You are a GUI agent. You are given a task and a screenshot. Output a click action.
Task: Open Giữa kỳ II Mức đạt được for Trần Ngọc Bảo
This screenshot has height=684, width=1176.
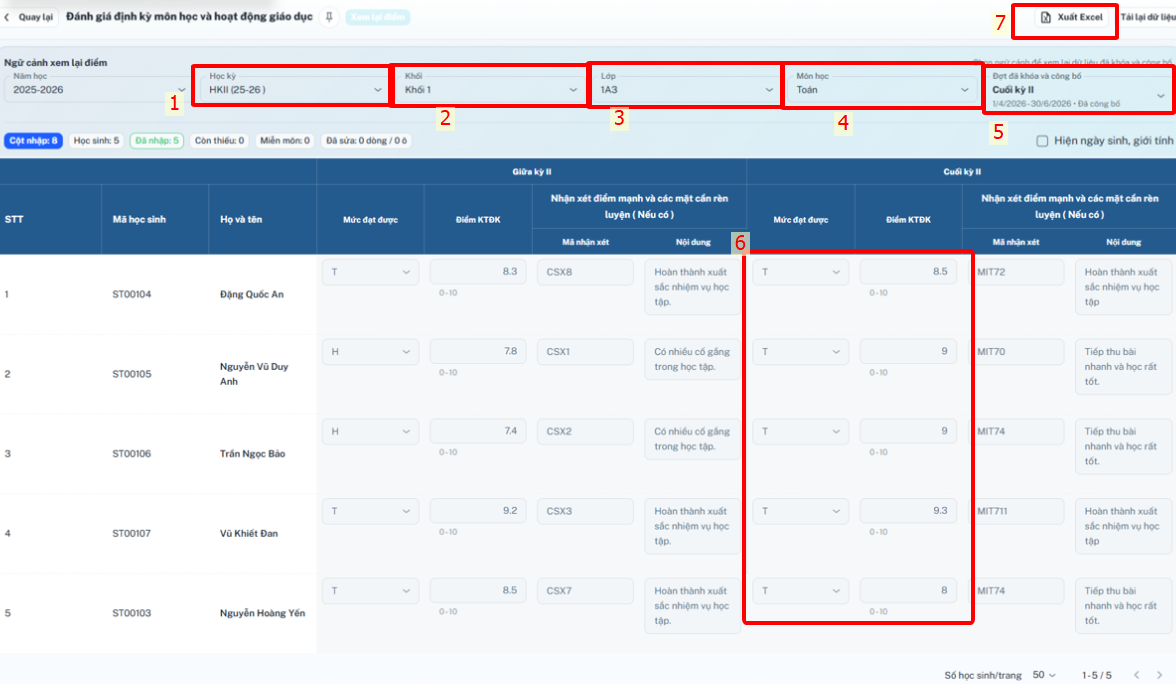(370, 431)
